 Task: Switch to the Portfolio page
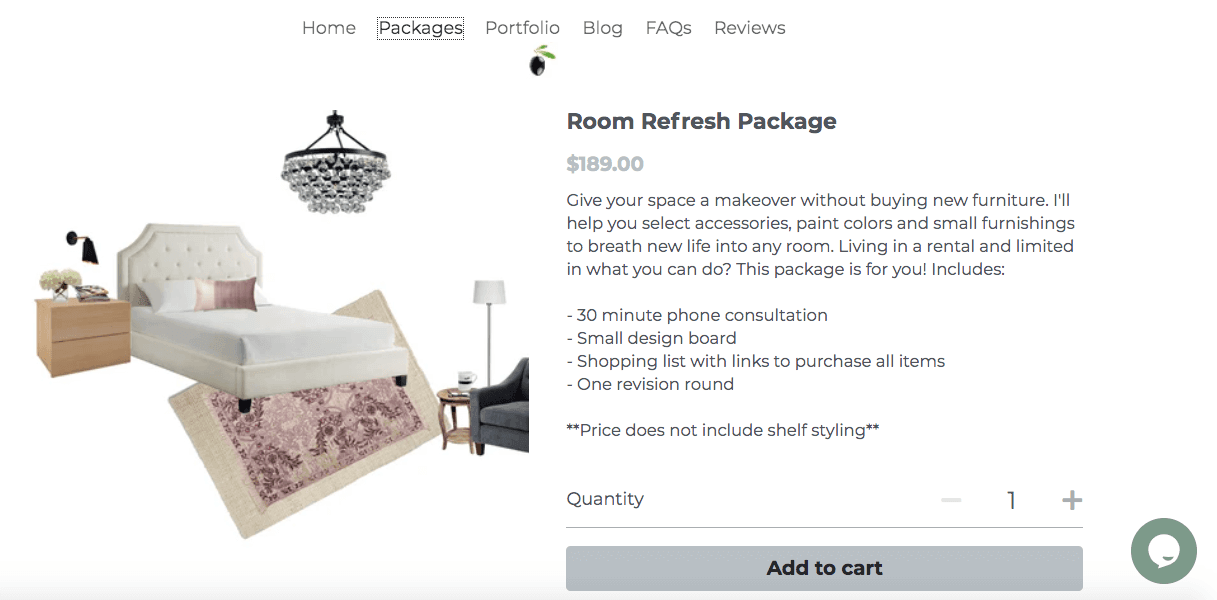coord(522,27)
